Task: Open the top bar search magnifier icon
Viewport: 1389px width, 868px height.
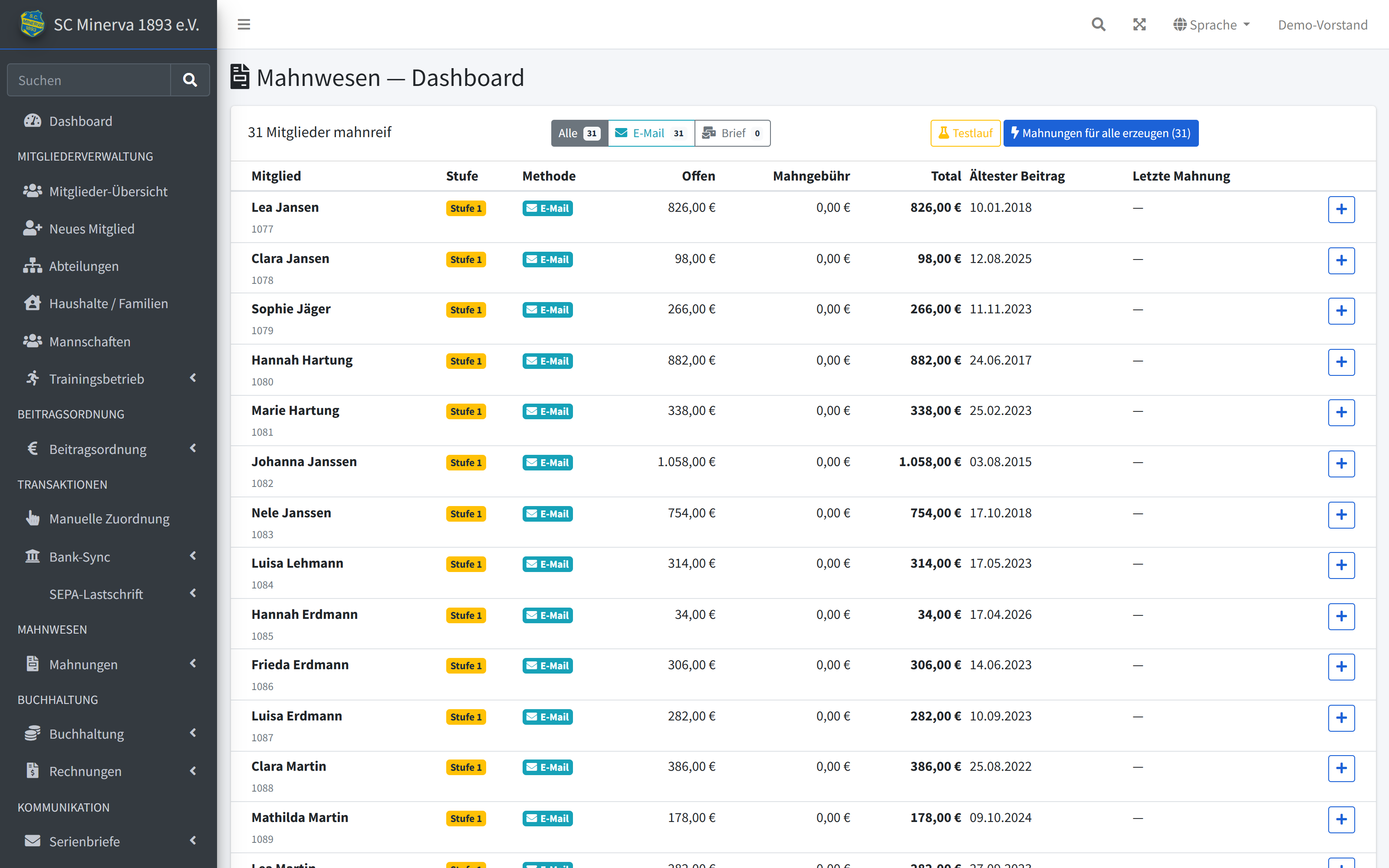Action: click(x=1098, y=25)
